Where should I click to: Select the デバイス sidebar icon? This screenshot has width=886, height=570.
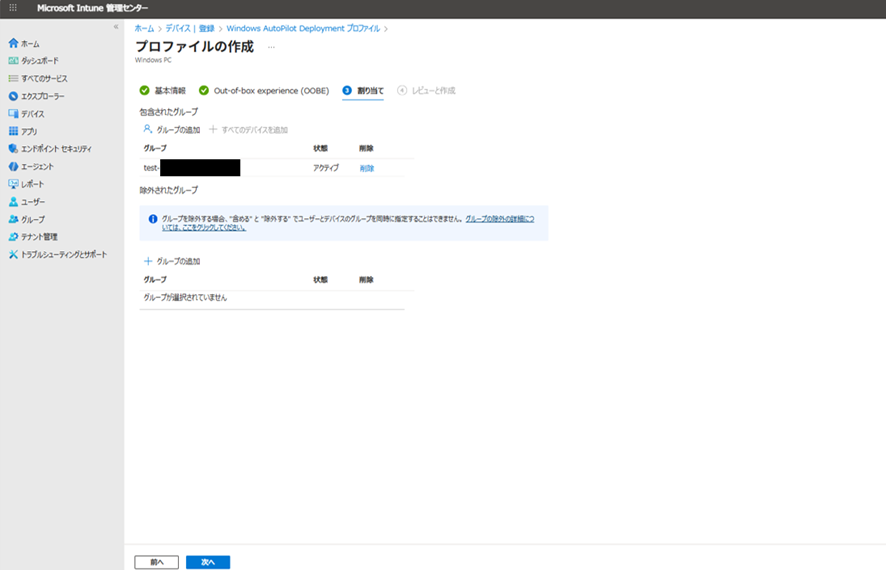pyautogui.click(x=13, y=114)
